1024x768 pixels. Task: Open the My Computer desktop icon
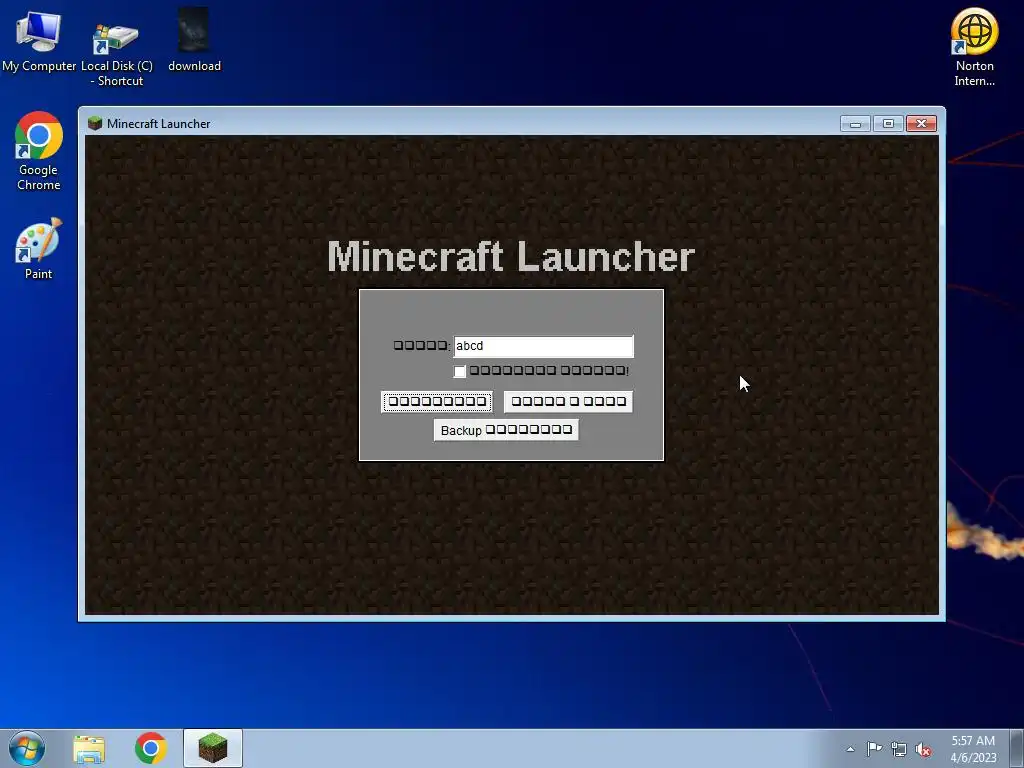pyautogui.click(x=39, y=40)
